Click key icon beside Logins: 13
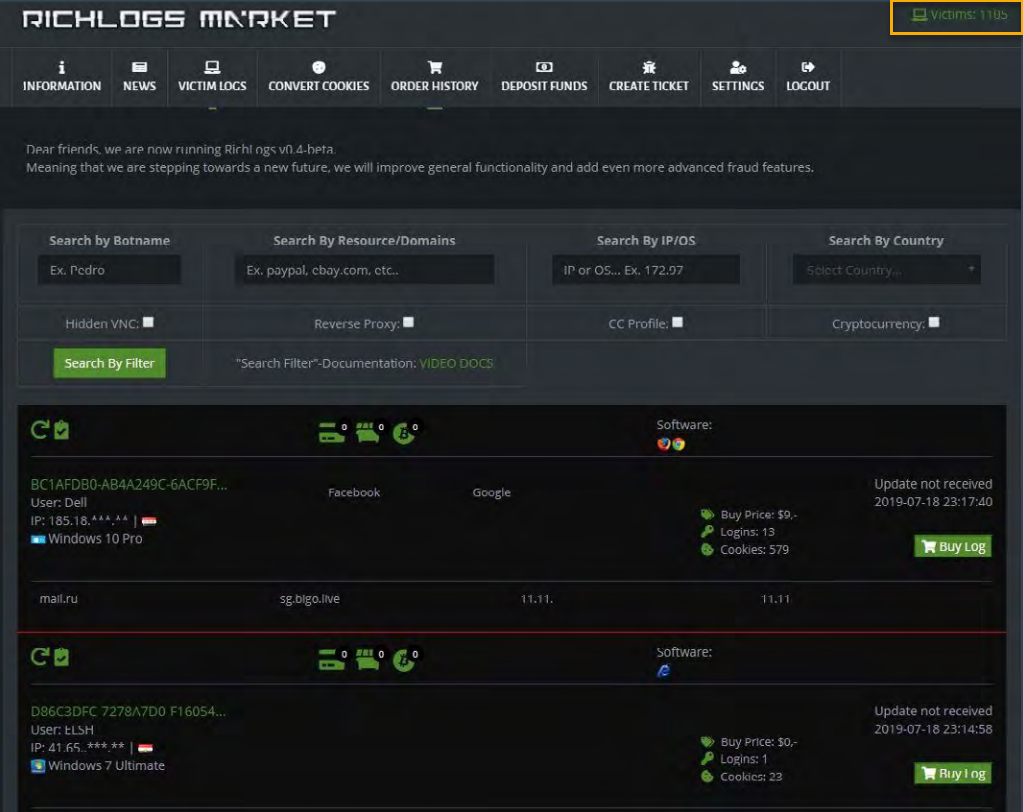 tap(707, 532)
